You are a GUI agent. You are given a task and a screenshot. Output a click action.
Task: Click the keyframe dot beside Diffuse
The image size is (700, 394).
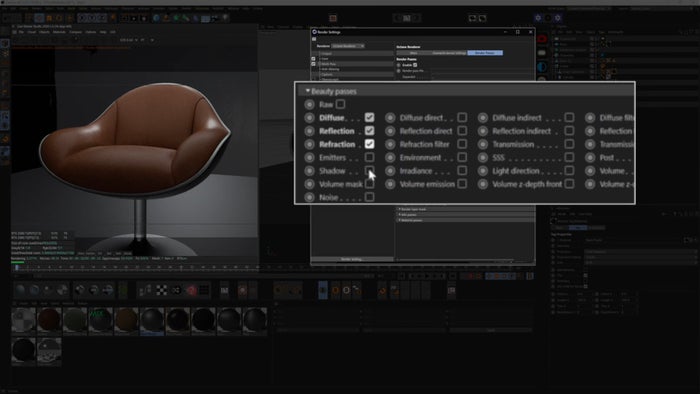(309, 118)
